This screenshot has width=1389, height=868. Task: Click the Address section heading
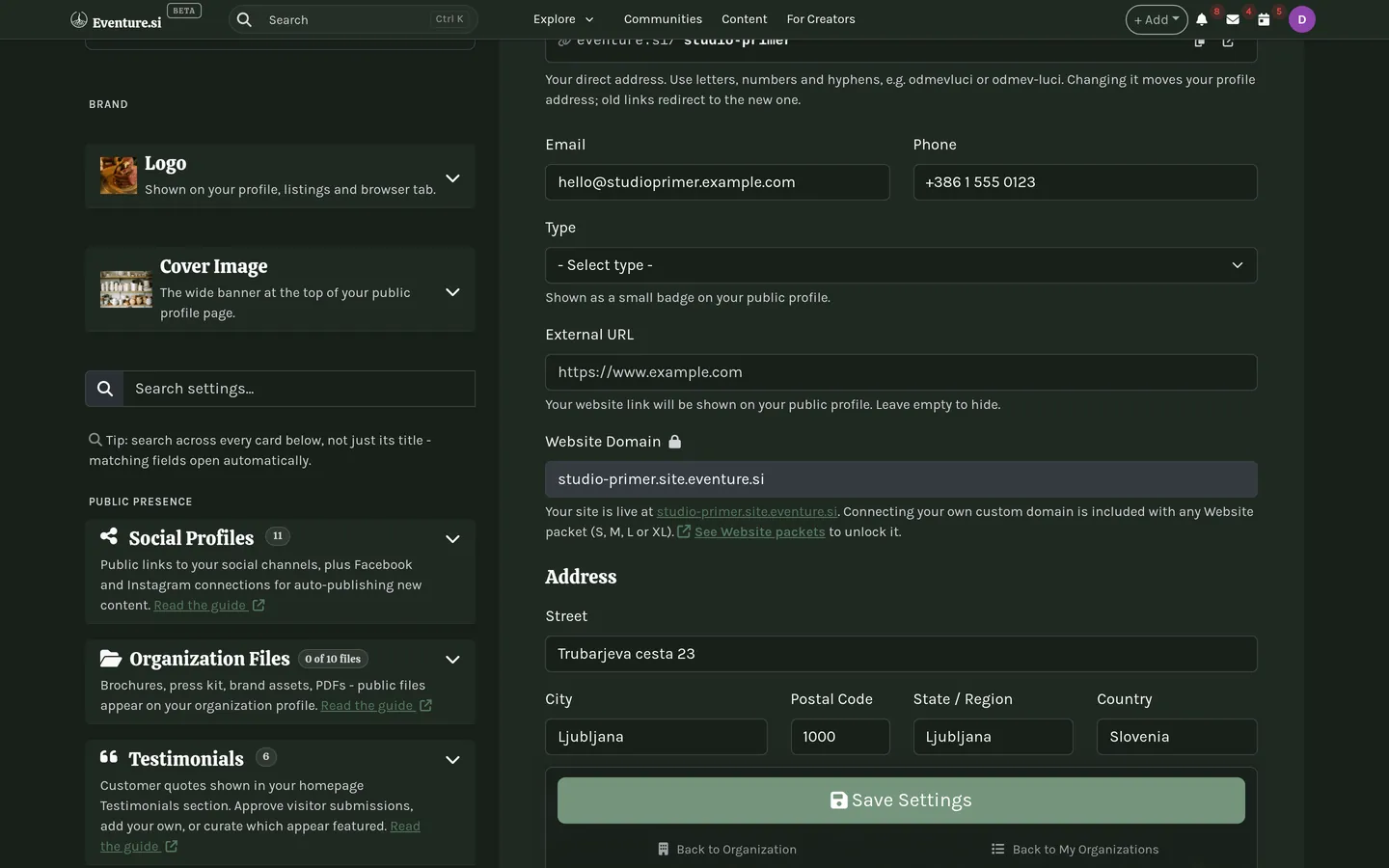tap(581, 577)
